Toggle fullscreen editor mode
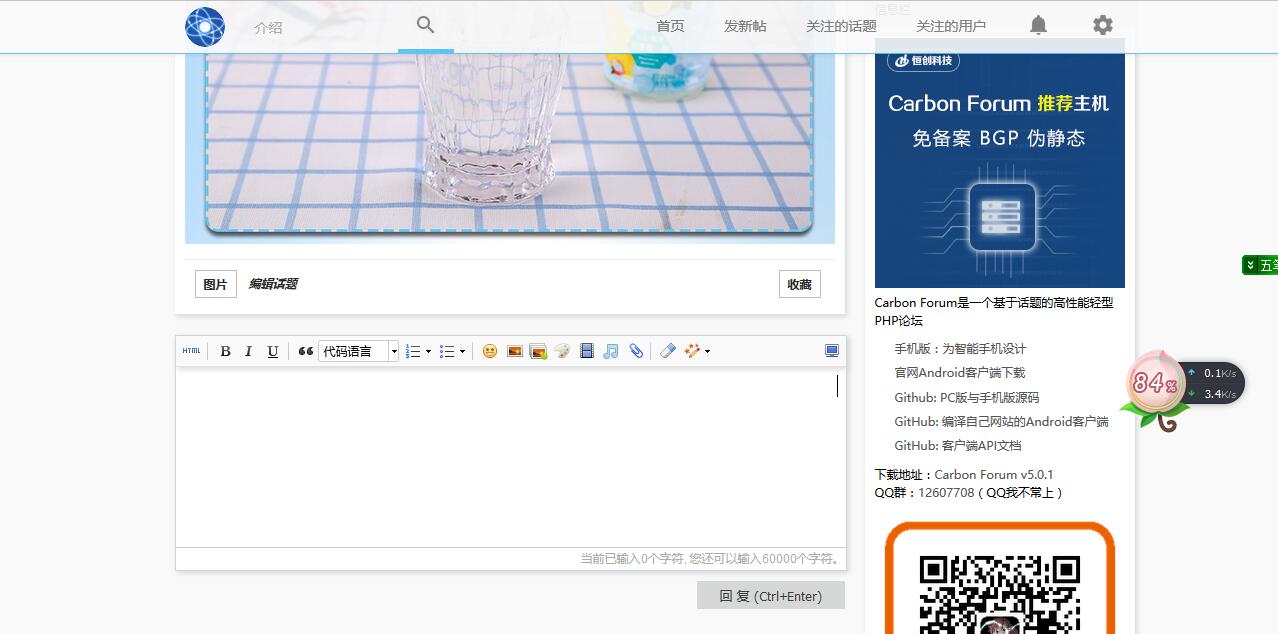 click(x=832, y=351)
